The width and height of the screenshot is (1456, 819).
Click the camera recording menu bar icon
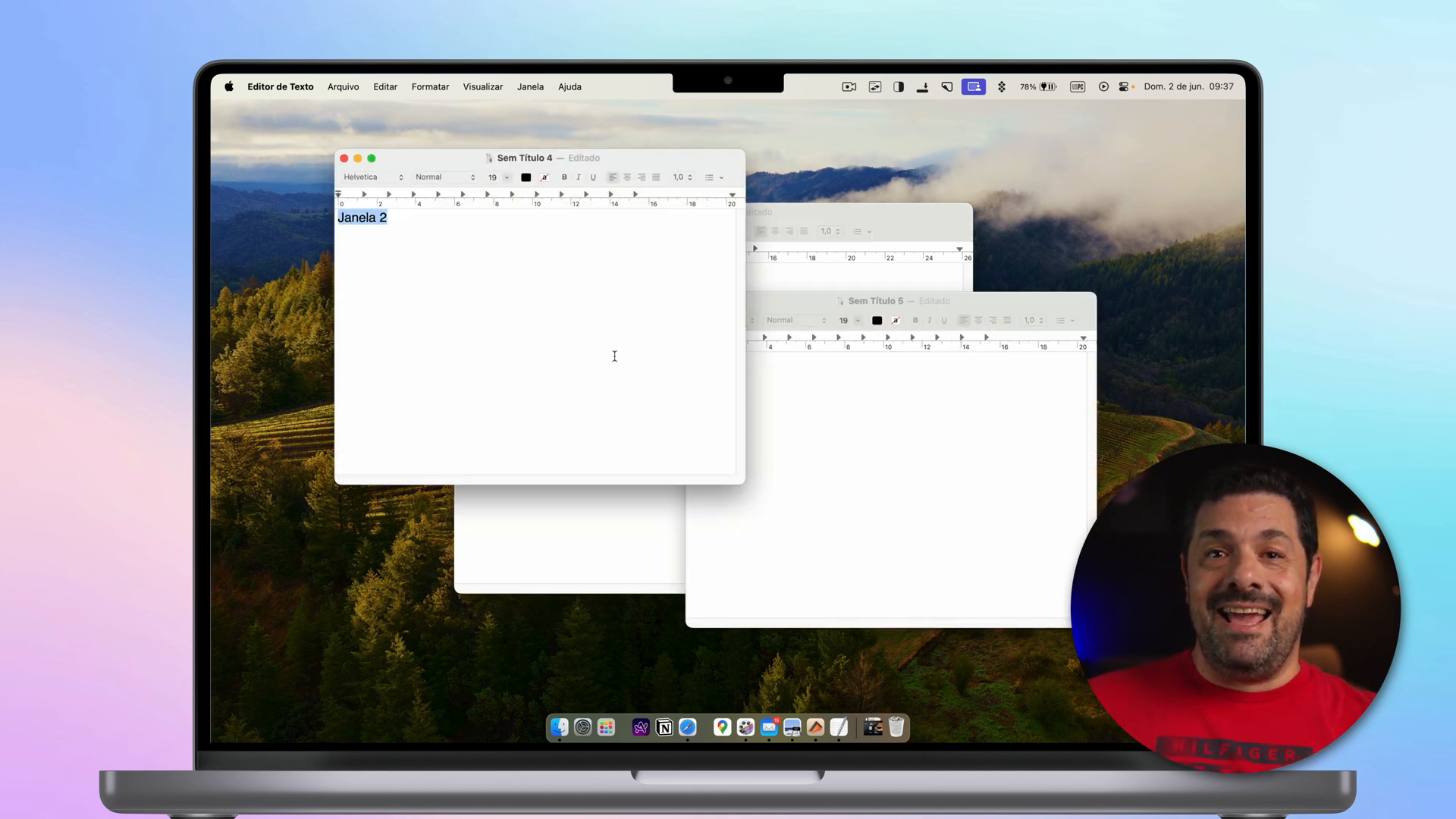tap(849, 87)
